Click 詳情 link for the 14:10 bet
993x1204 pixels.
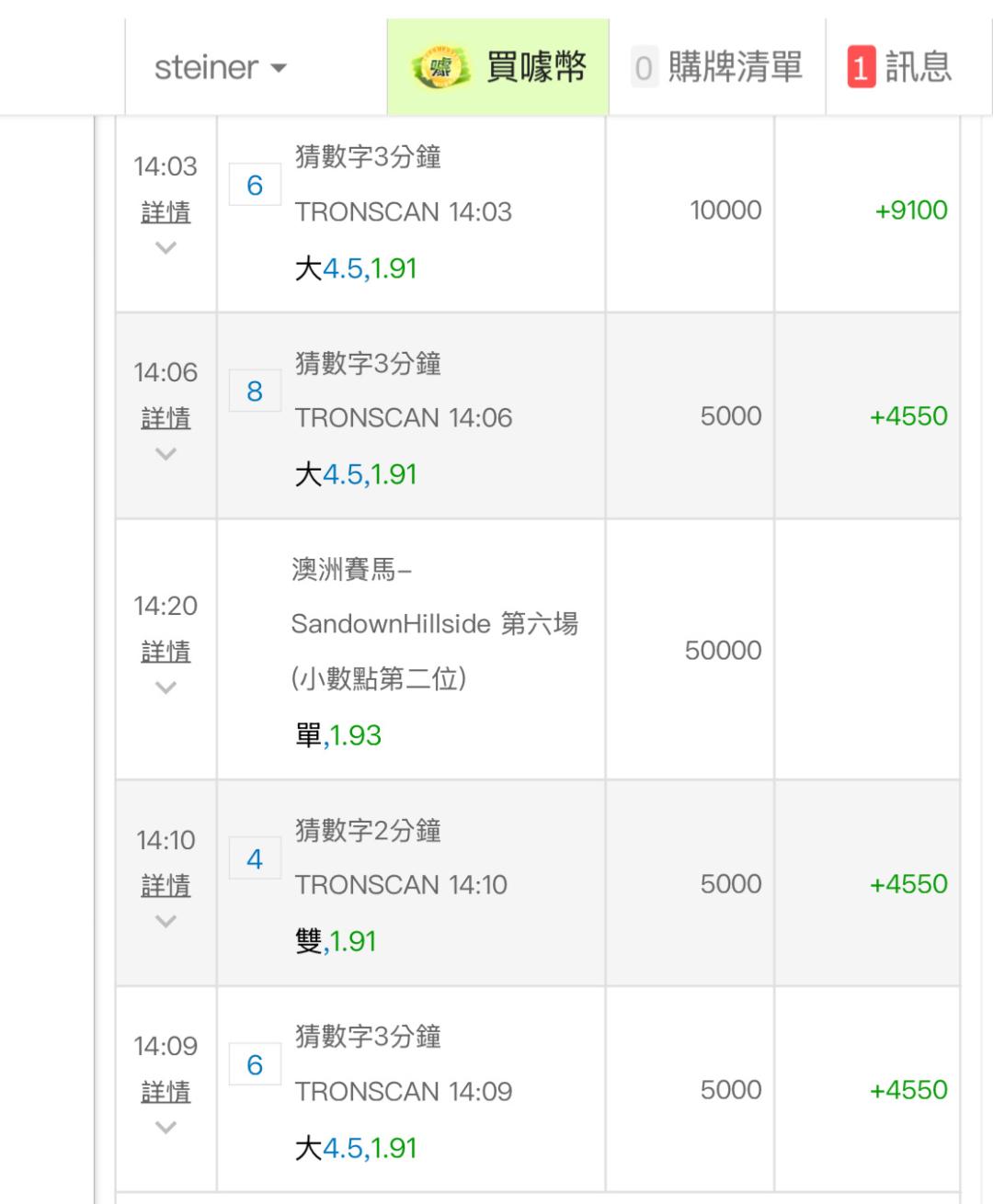(165, 886)
